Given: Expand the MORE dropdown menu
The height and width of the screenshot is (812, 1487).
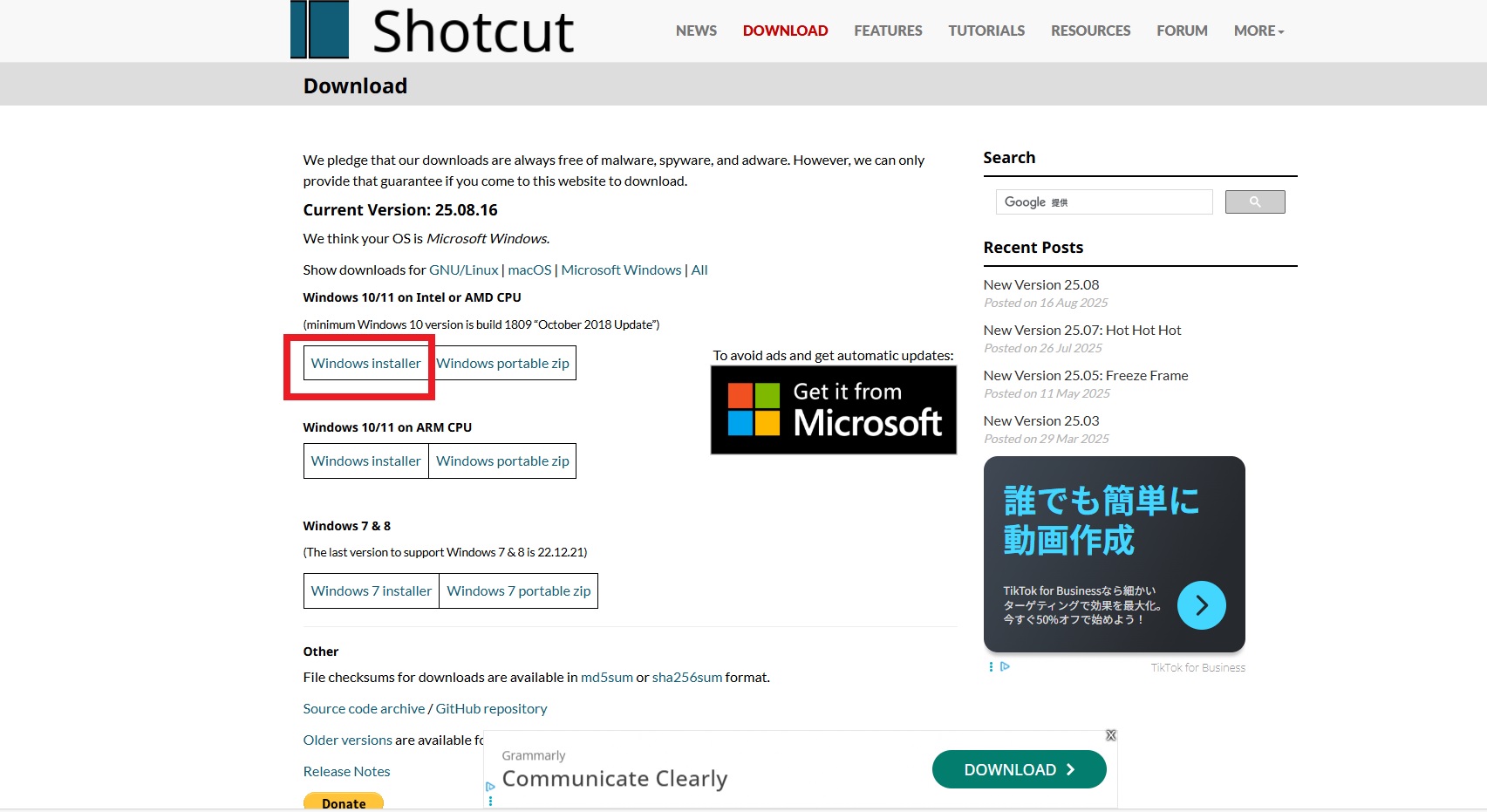Looking at the screenshot, I should (x=1258, y=31).
